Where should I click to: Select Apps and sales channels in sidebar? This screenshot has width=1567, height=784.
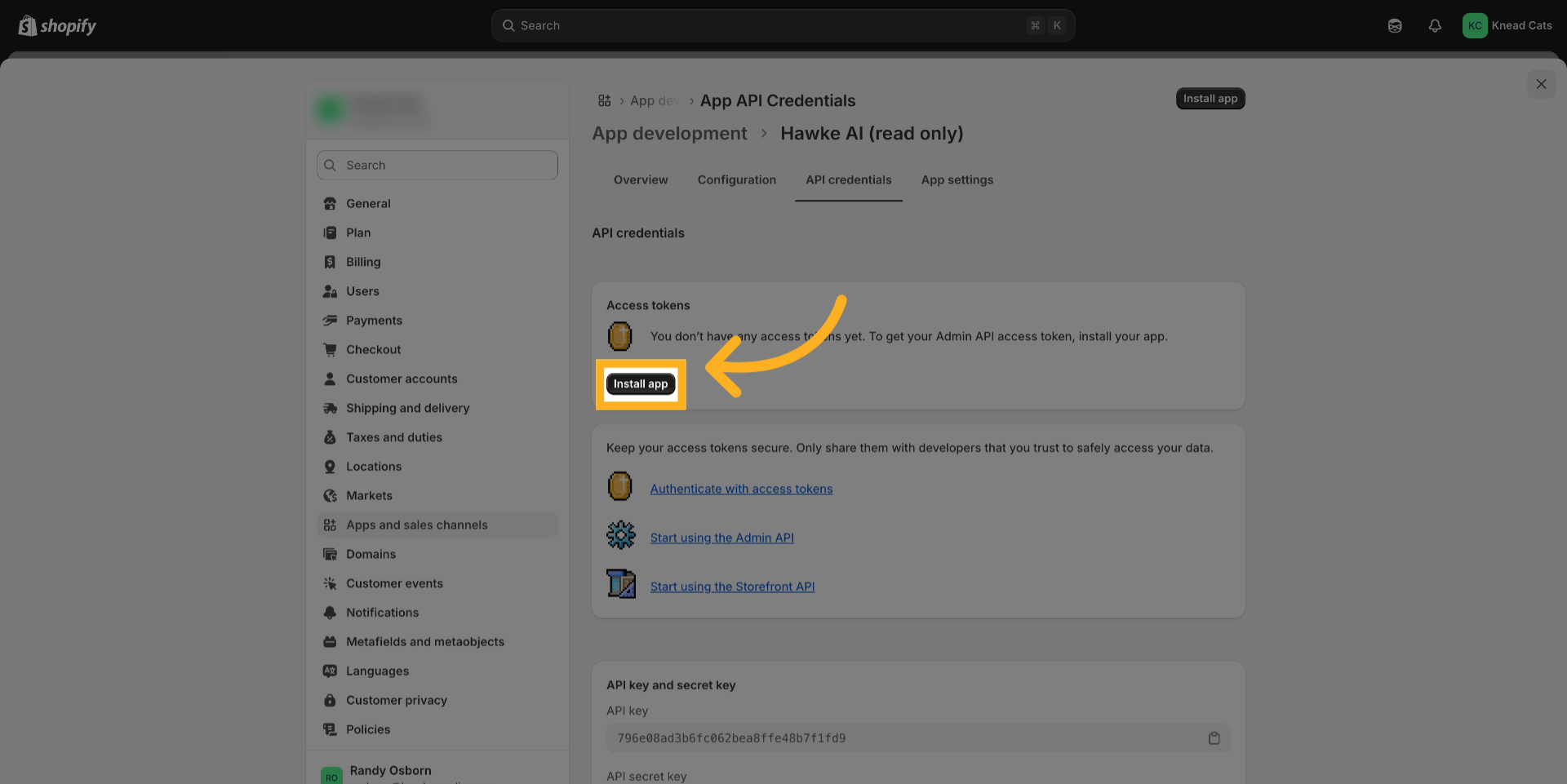pos(416,525)
